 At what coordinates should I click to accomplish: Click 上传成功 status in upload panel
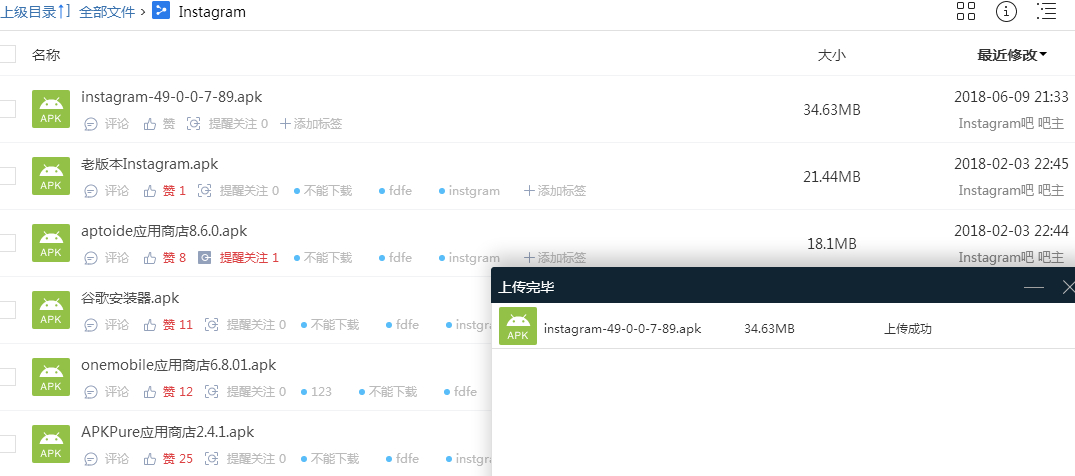[x=908, y=329]
